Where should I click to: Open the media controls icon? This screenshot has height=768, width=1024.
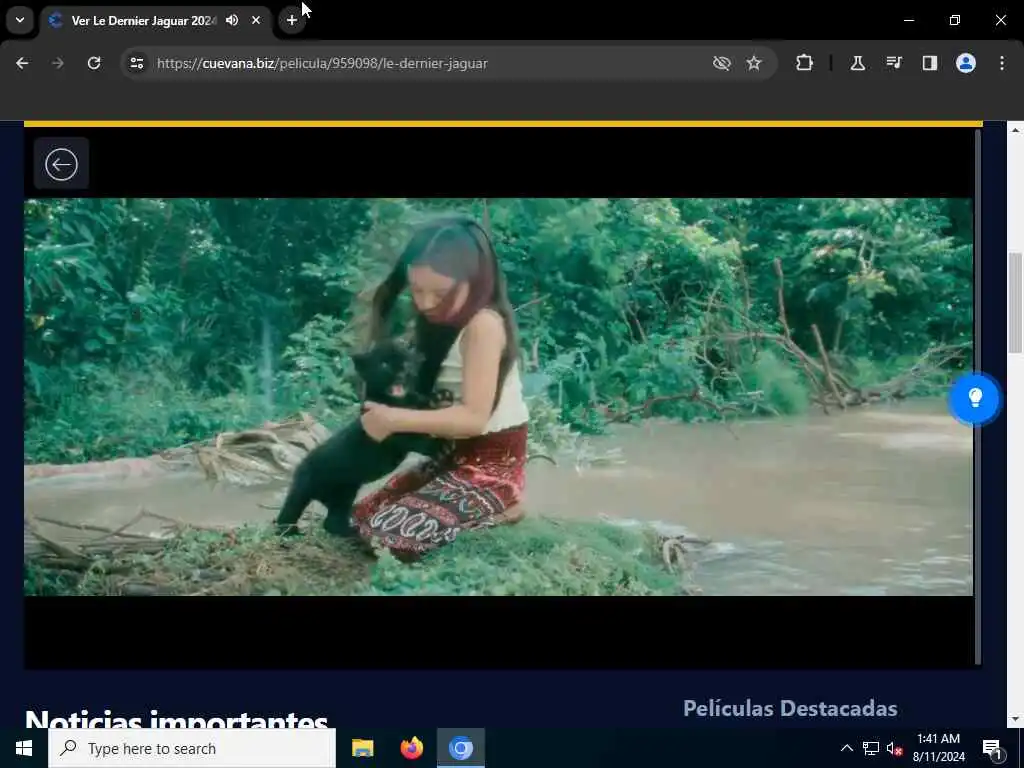[894, 63]
